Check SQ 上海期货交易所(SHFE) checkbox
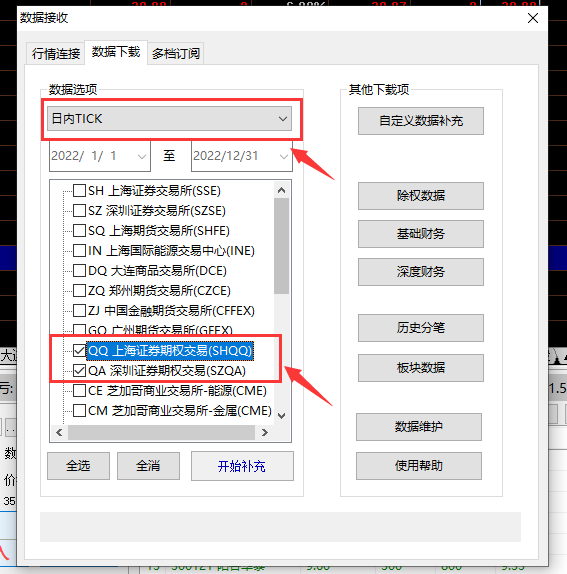The height and width of the screenshot is (574, 567). coord(79,231)
